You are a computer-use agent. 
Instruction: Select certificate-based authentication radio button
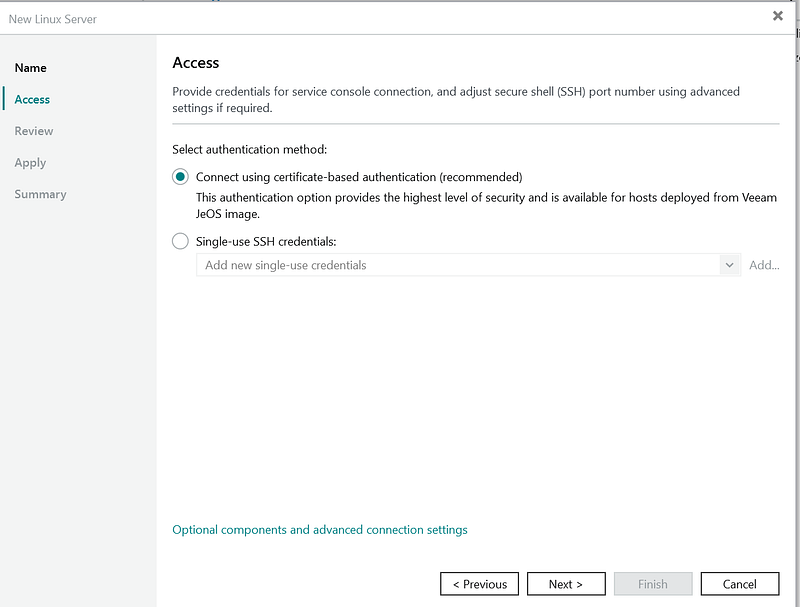point(180,177)
